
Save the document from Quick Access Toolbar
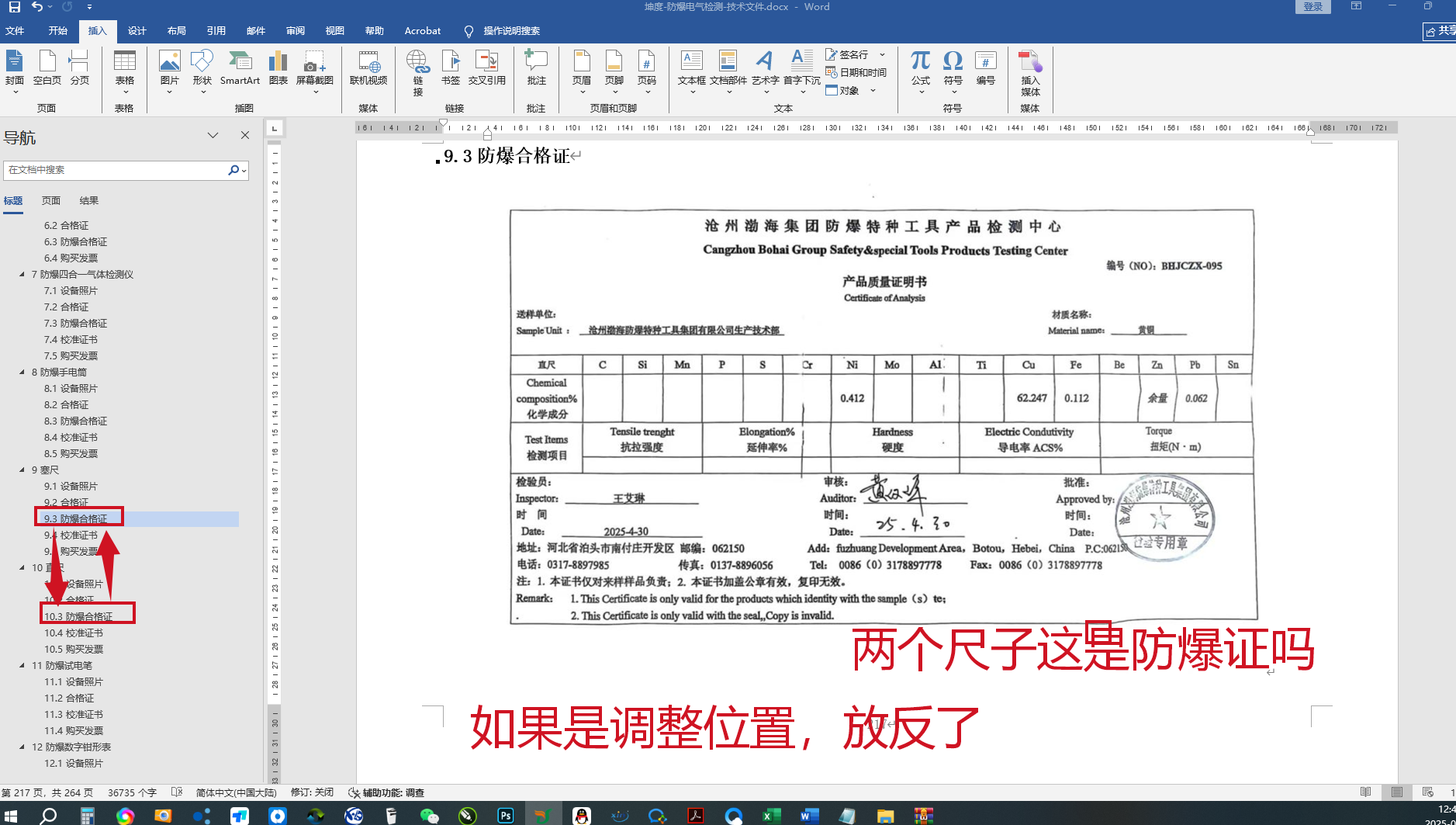(14, 7)
